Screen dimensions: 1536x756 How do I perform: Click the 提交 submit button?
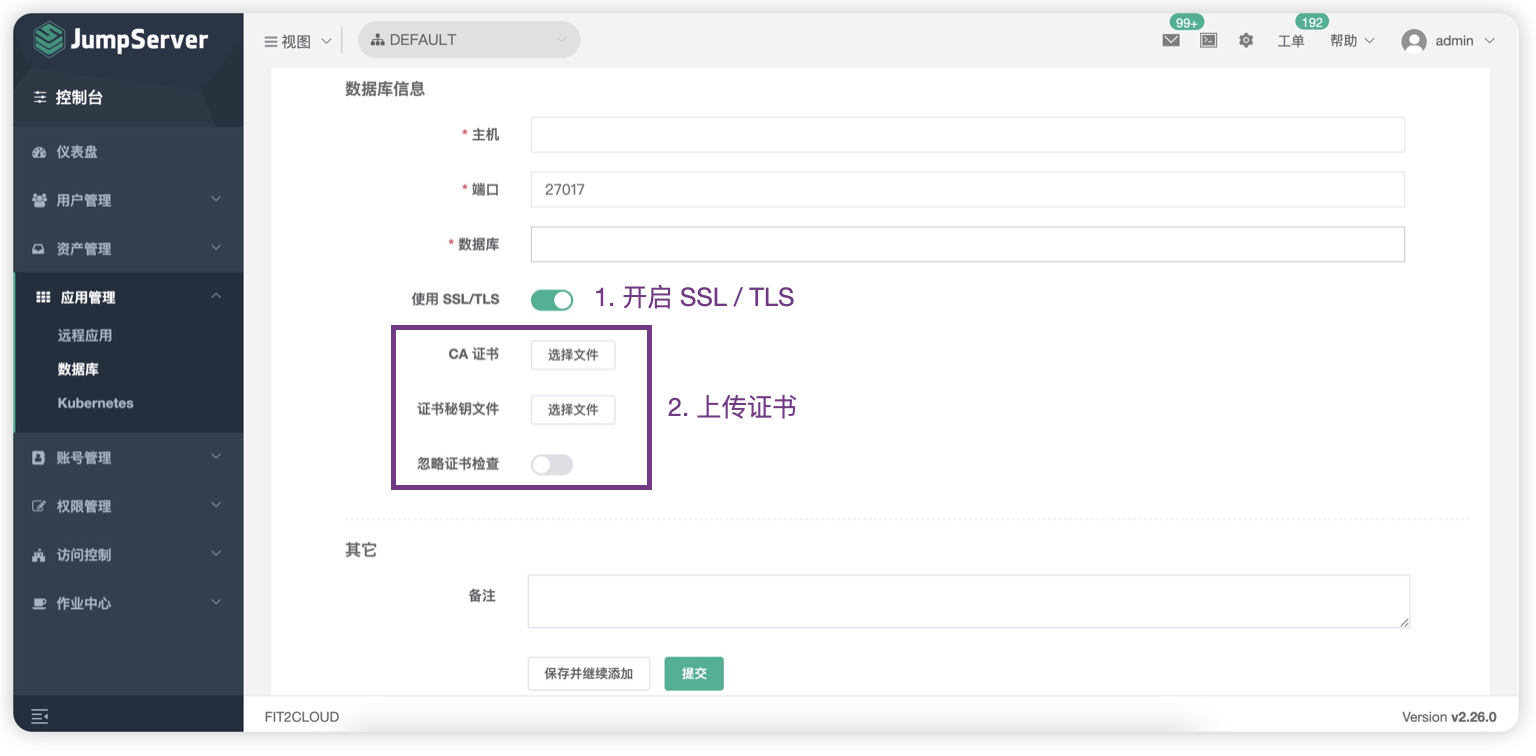694,673
